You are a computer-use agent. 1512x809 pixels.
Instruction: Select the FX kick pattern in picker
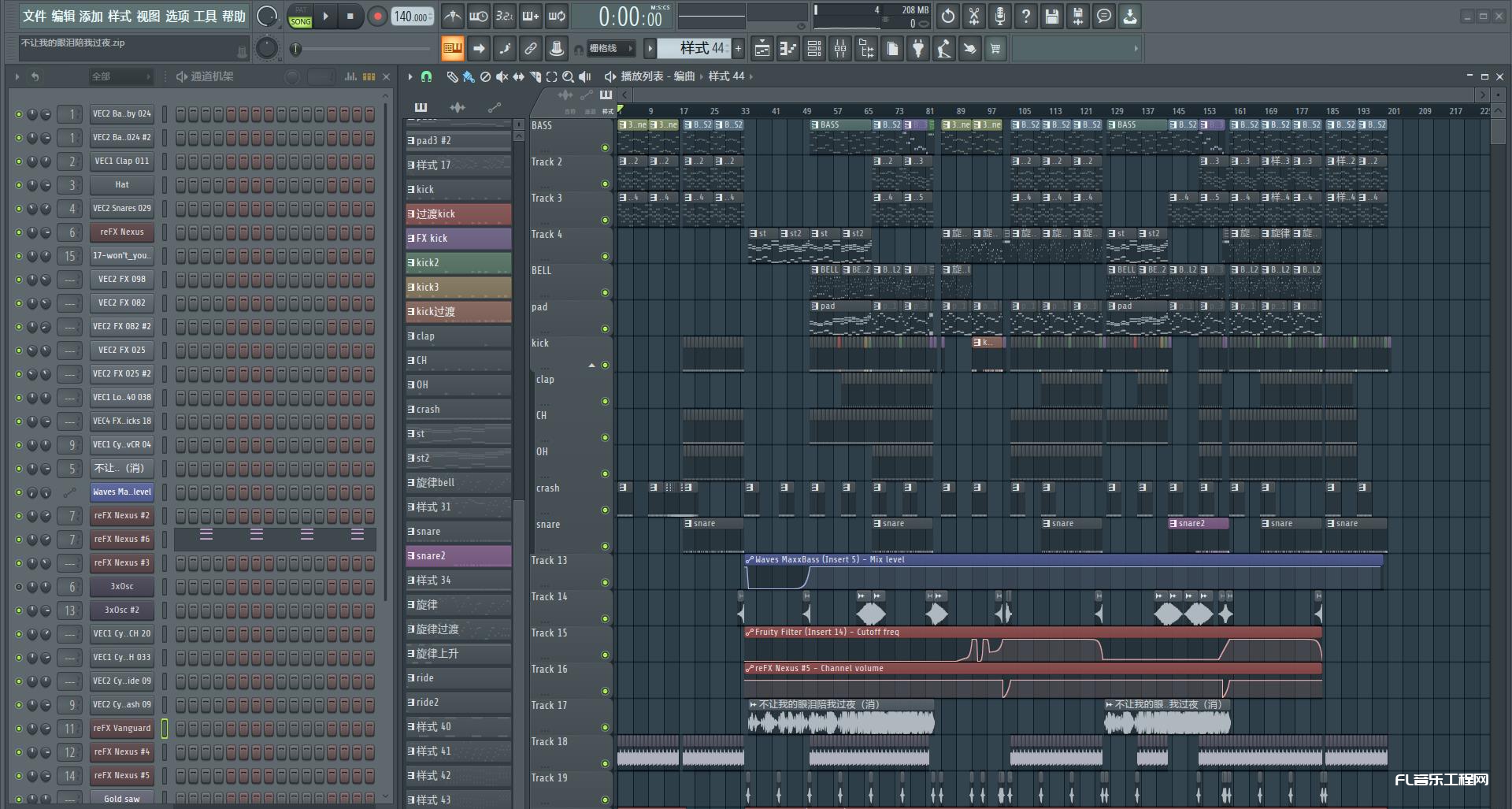[x=458, y=239]
